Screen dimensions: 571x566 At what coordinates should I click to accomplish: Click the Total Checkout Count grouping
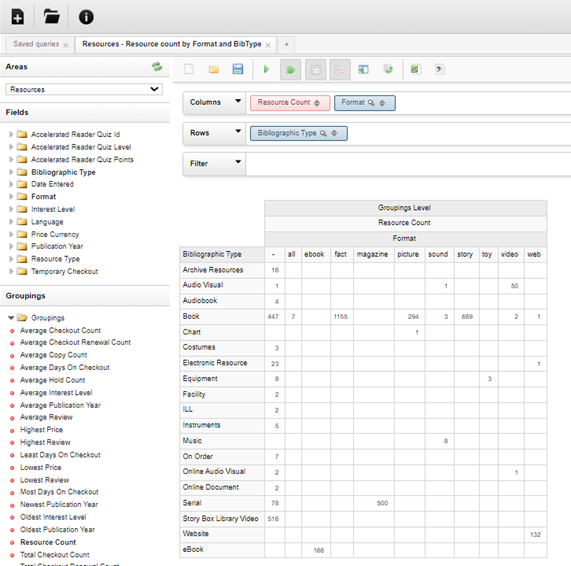click(x=55, y=555)
